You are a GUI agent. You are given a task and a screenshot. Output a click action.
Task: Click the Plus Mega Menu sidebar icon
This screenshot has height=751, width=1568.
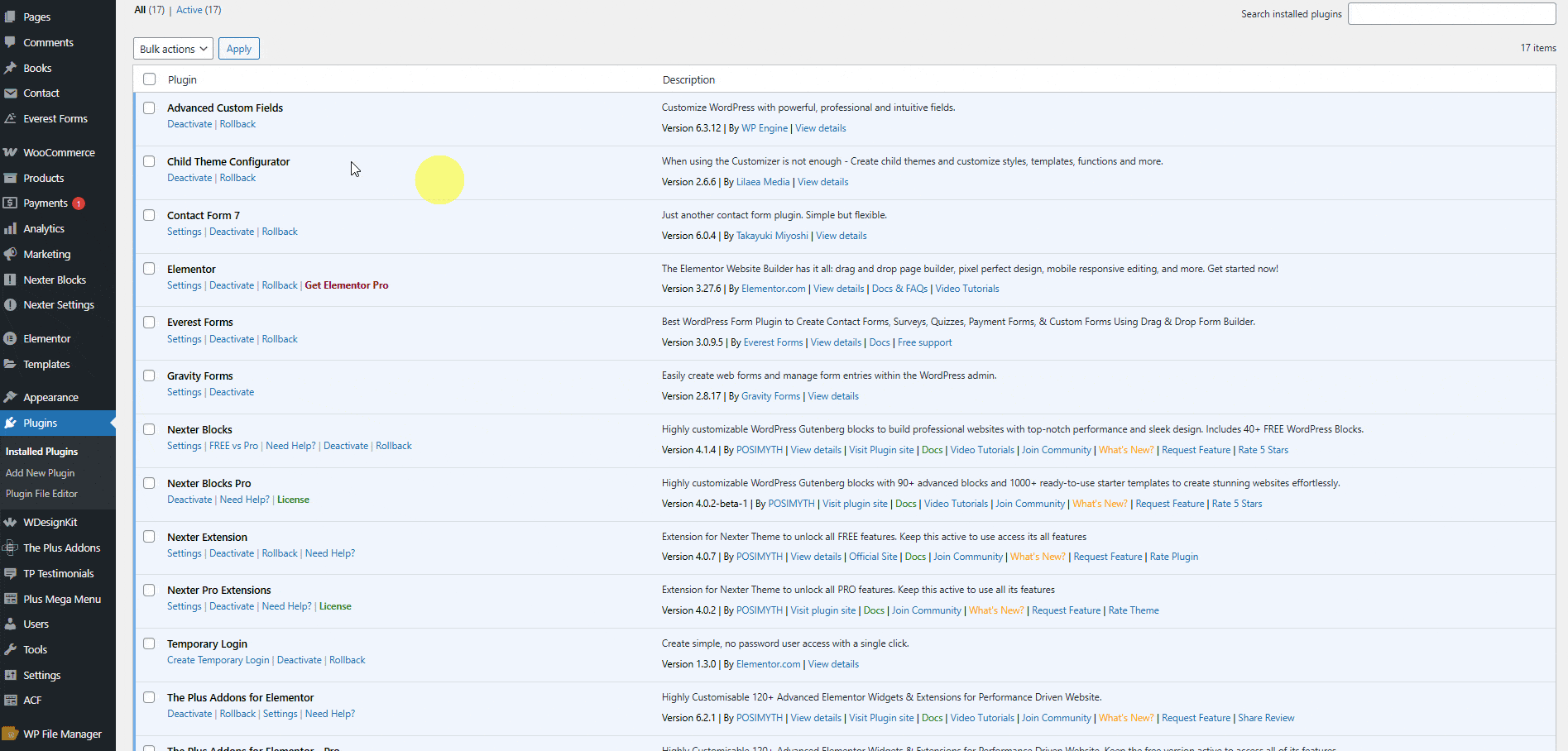[x=10, y=600]
